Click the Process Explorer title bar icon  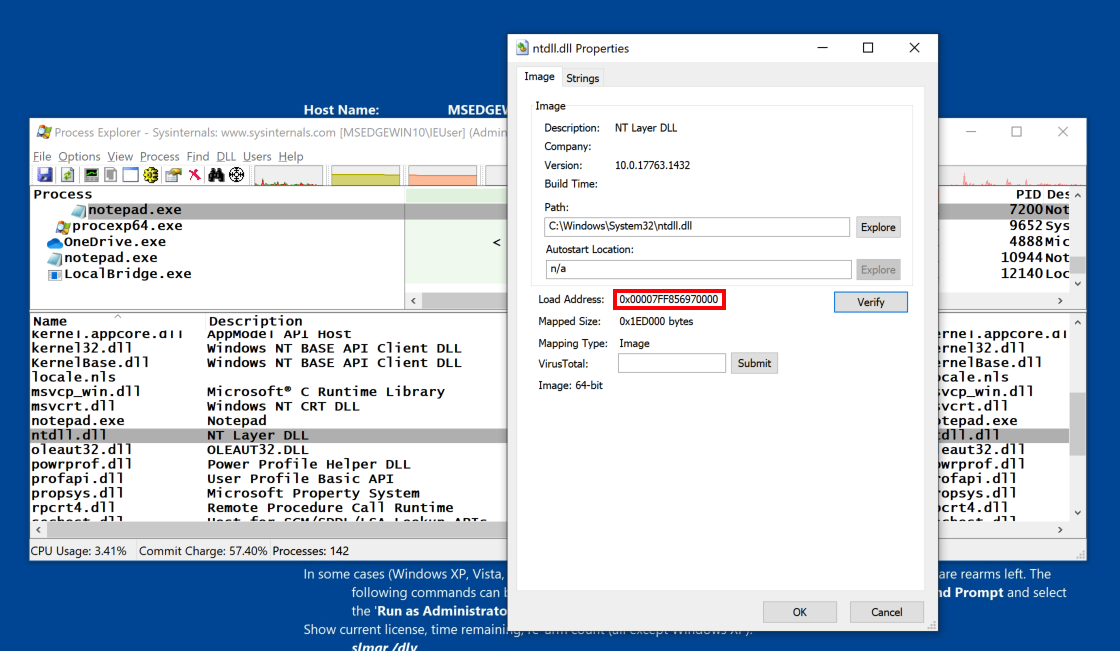[44, 132]
